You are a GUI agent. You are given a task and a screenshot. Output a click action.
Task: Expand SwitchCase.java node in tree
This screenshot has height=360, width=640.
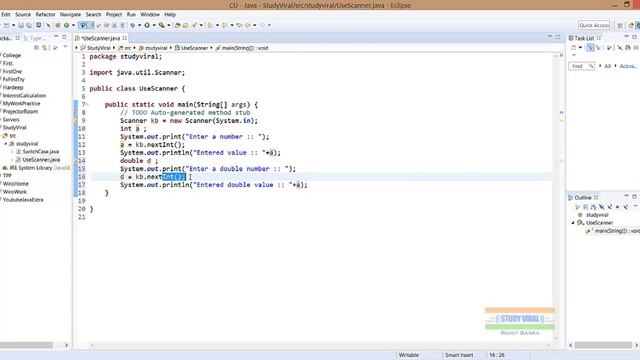(x=13, y=152)
